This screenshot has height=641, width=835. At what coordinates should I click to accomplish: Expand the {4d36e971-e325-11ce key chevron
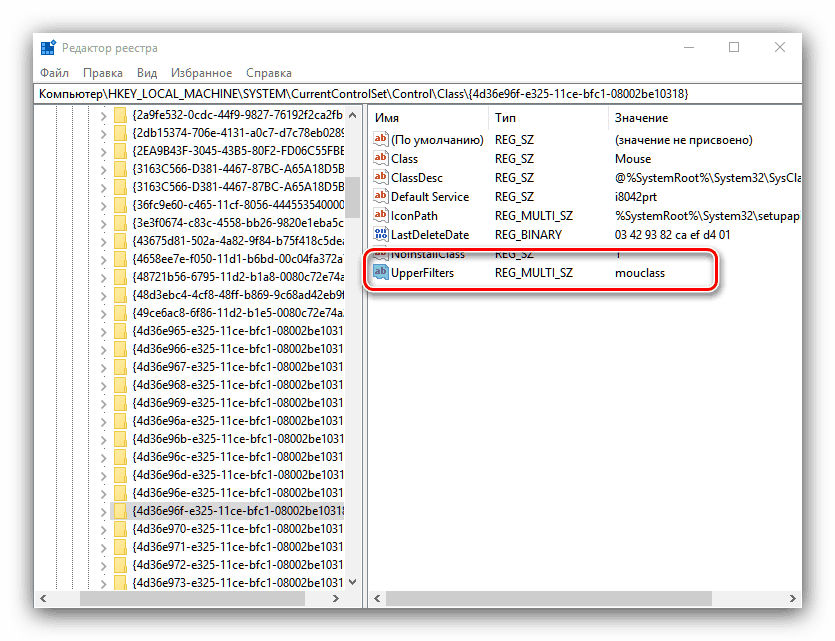[x=103, y=548]
